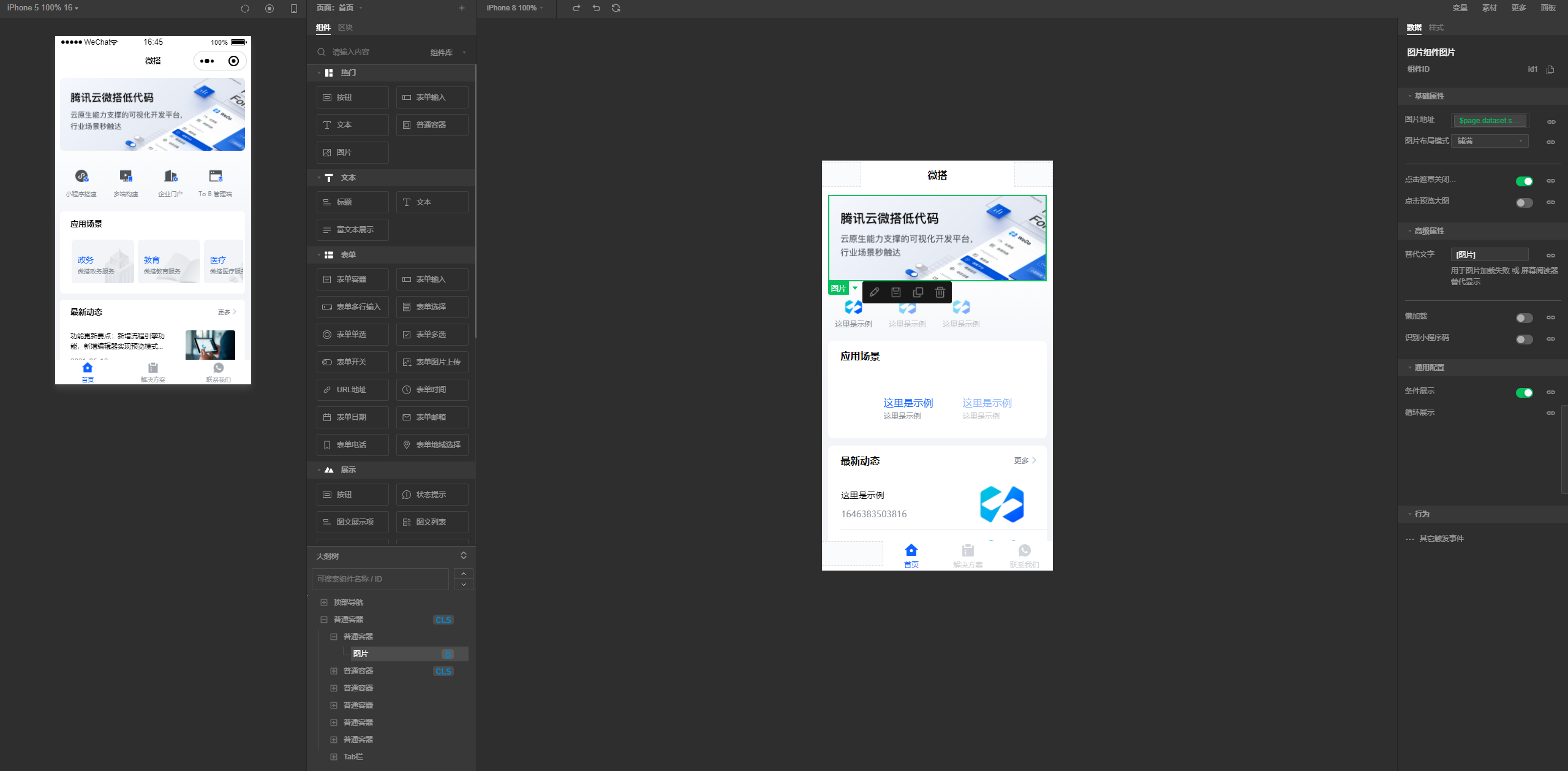Screen dimensions: 1568x771
Task: Add the 表单地域选择 component
Action: point(432,445)
